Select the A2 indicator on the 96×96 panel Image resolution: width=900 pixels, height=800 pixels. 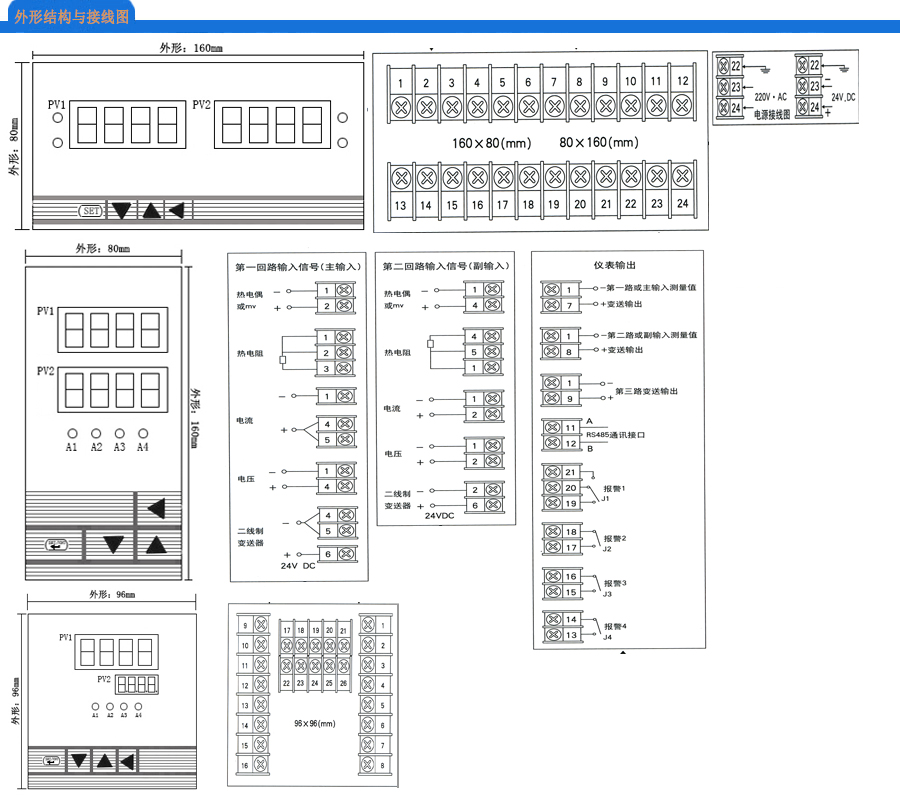(109, 706)
